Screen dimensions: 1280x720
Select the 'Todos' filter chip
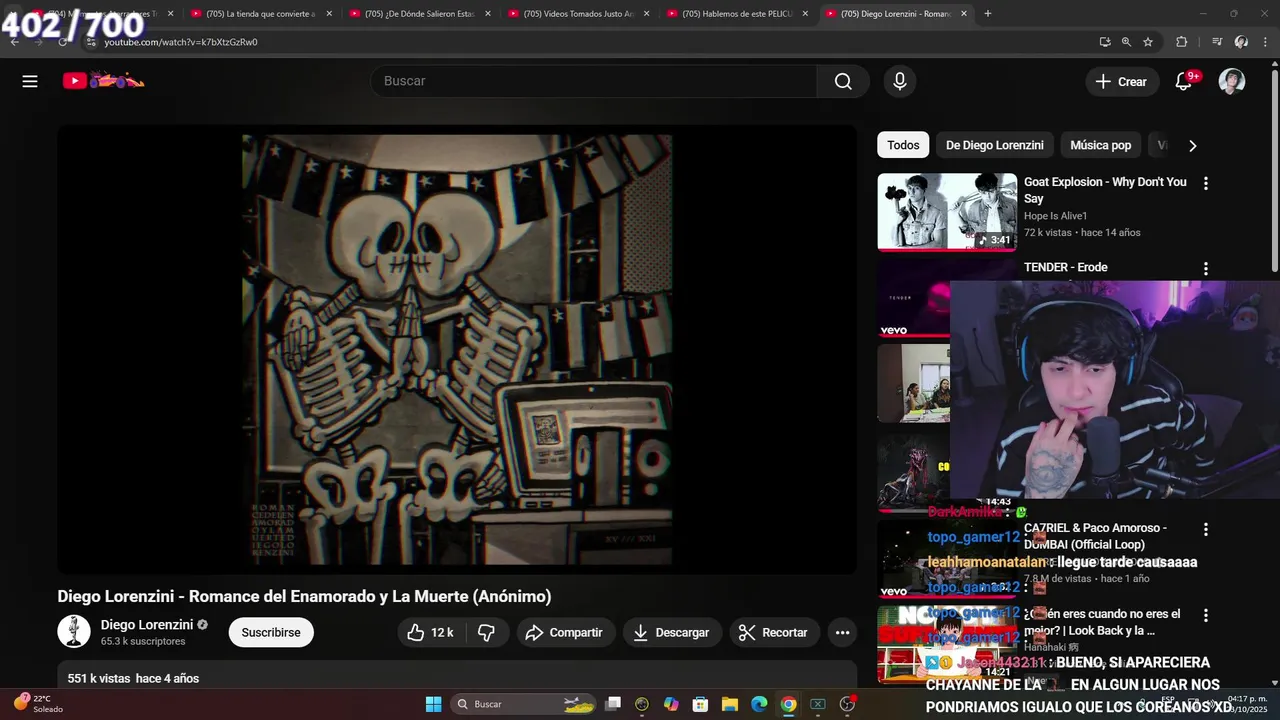pos(903,145)
